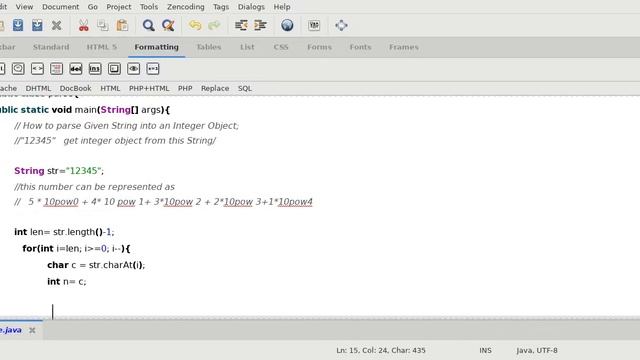Viewport: 640px width, 360px height.
Task: Open the Replace snippets menu
Action: pos(215,88)
